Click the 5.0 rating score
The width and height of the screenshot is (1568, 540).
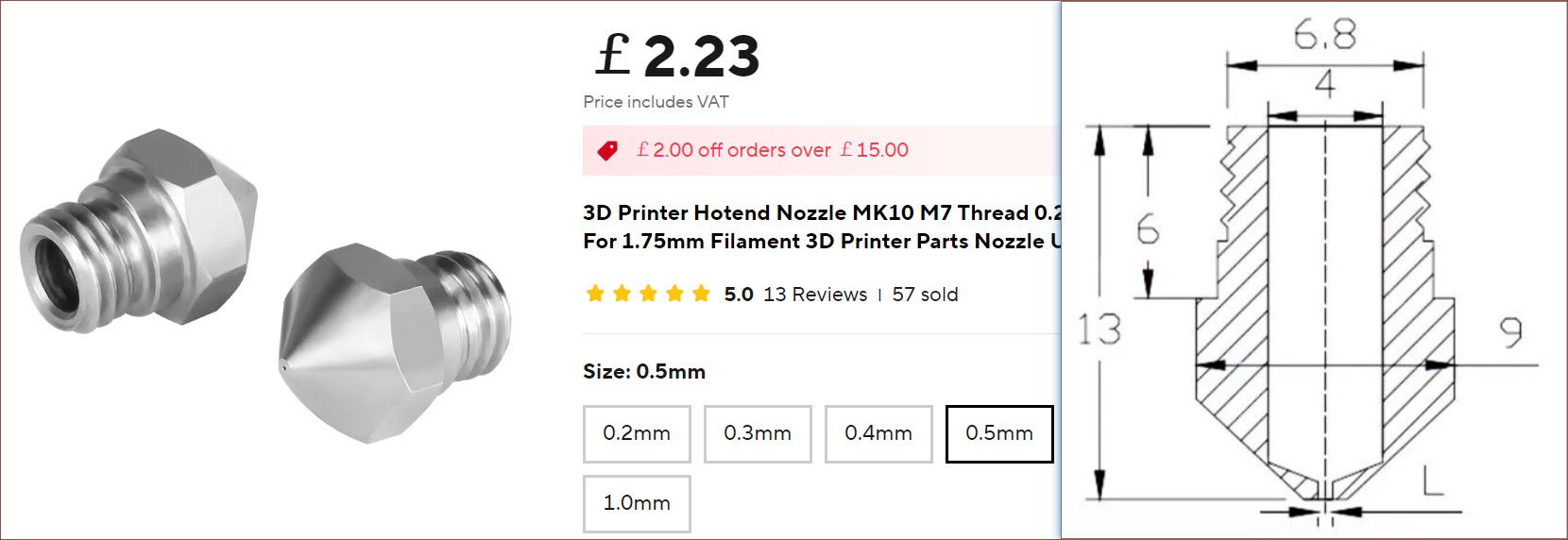739,295
